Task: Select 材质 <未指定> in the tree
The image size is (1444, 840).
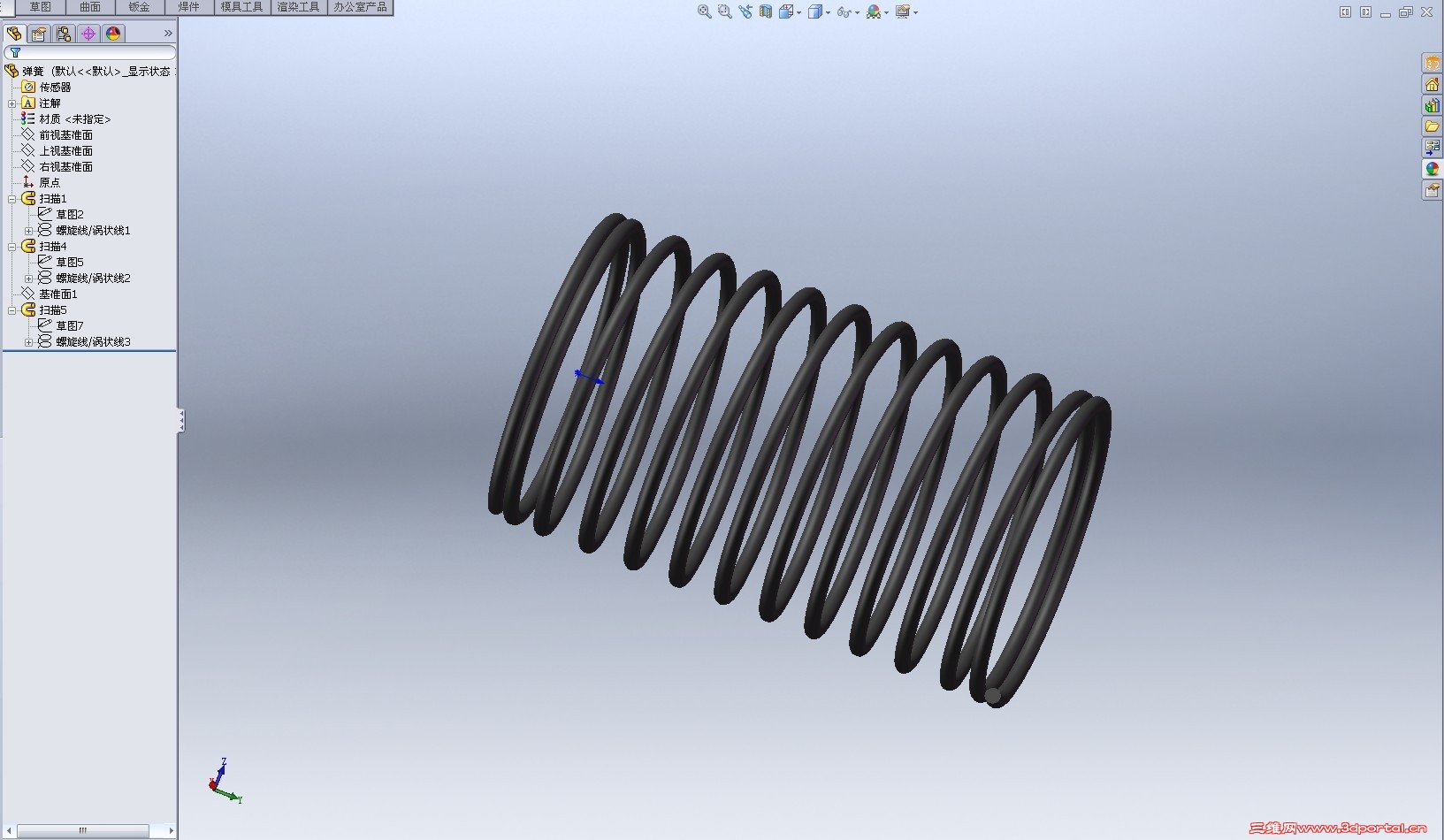Action: pos(75,118)
